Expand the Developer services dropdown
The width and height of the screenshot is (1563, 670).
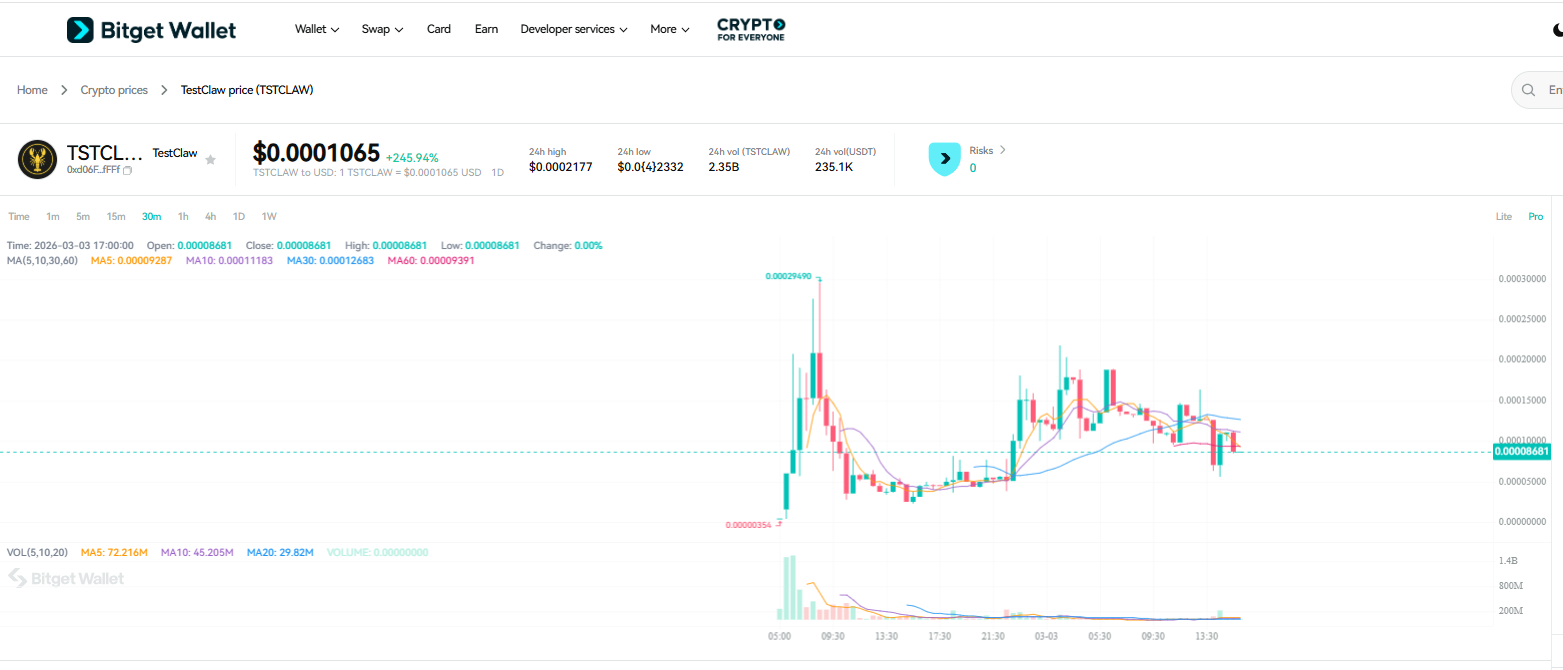pyautogui.click(x=573, y=29)
